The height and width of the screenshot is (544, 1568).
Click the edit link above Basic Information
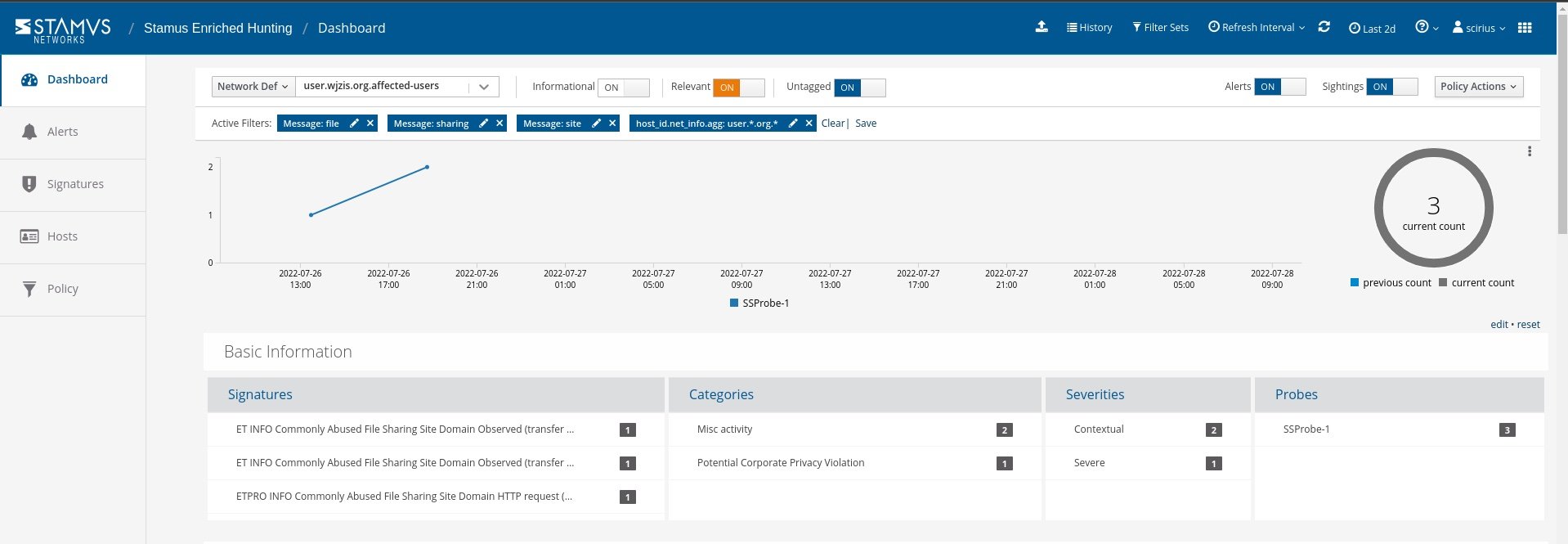[x=1499, y=325]
